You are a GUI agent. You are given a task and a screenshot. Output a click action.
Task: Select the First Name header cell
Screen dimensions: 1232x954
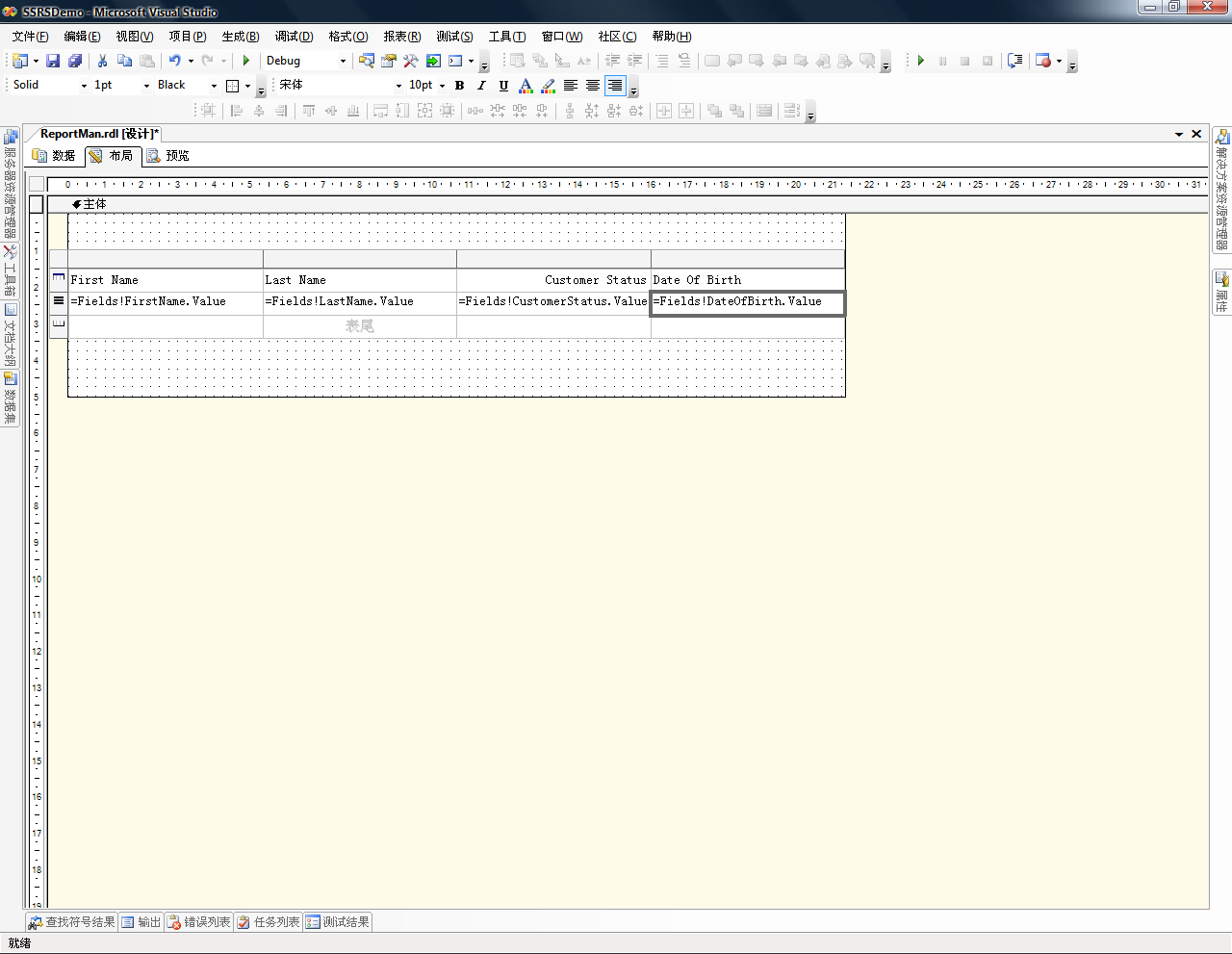[166, 280]
